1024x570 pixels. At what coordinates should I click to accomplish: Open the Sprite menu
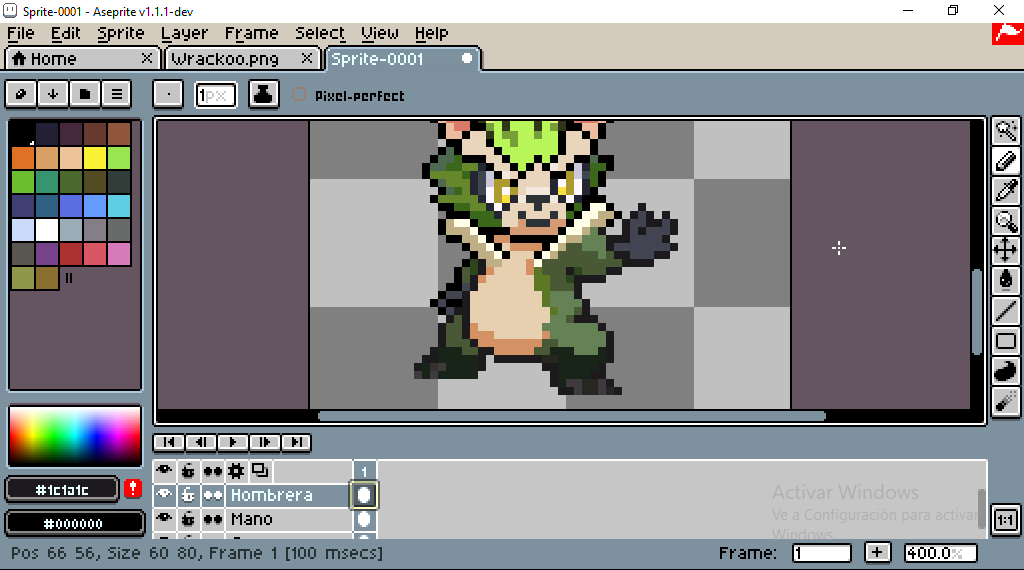pyautogui.click(x=121, y=33)
